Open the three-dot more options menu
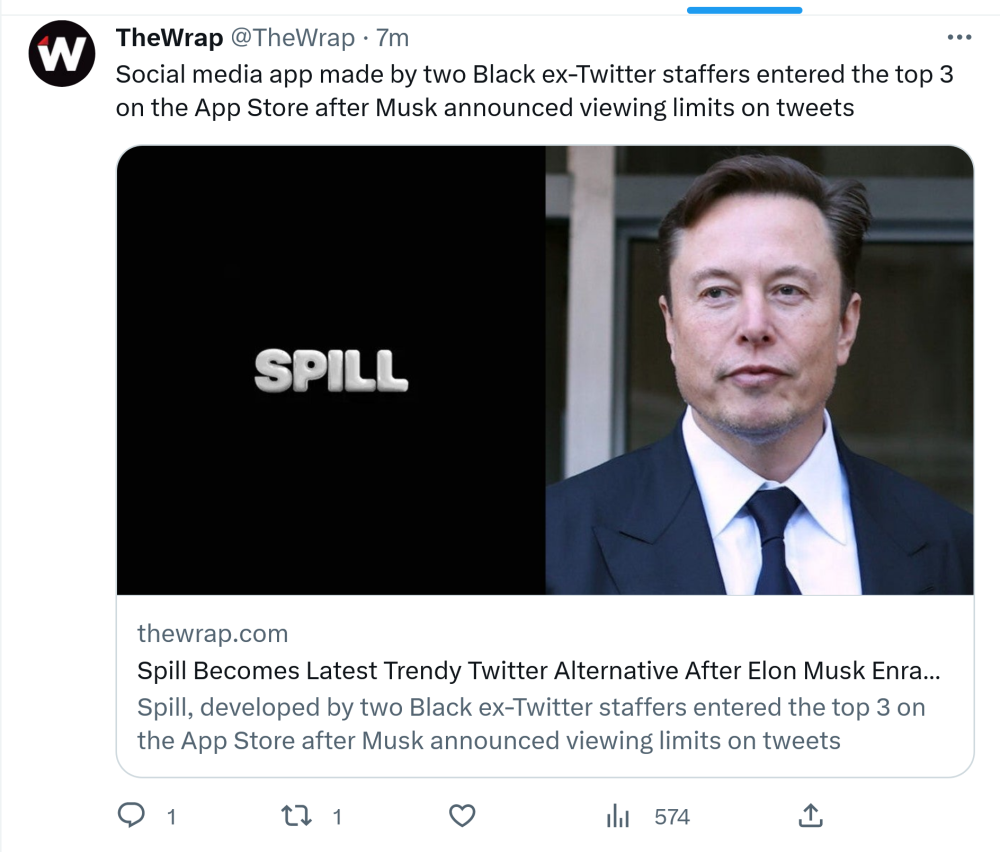The height and width of the screenshot is (852, 1000). coord(958,38)
